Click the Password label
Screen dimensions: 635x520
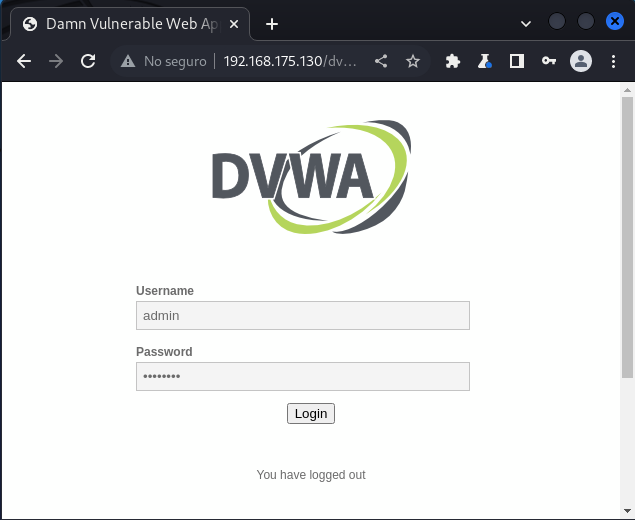[164, 352]
